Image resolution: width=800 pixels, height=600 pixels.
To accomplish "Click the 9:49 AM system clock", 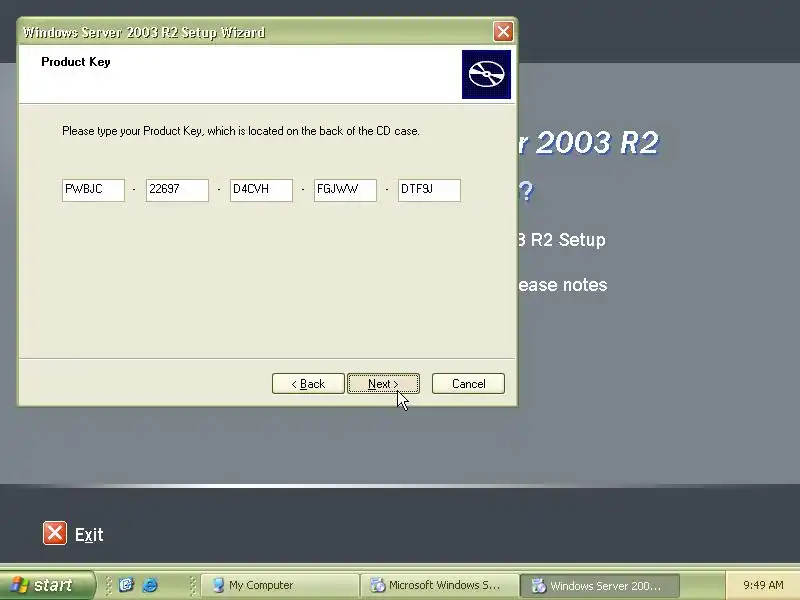I will pyautogui.click(x=763, y=585).
